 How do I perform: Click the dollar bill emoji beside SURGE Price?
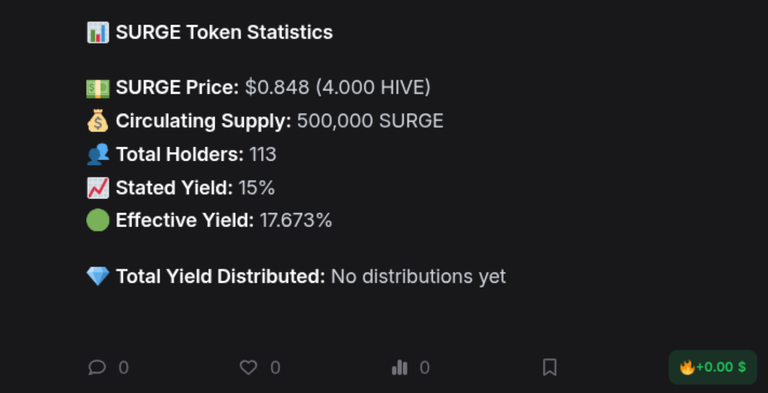(98, 88)
